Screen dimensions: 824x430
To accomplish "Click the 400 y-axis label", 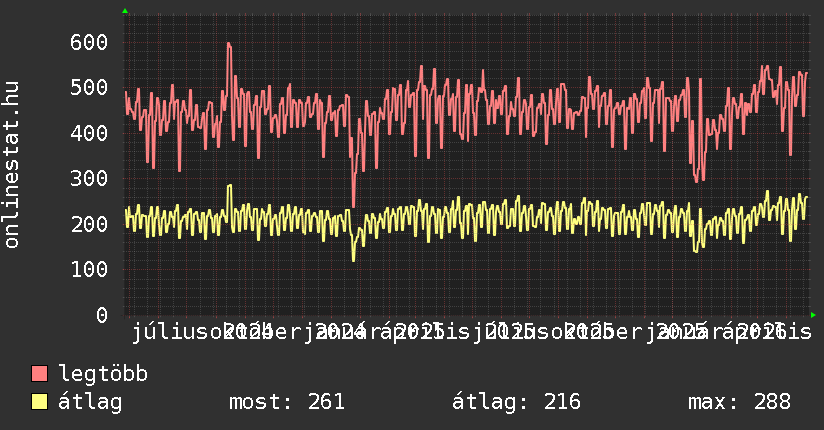I will click(x=88, y=133).
